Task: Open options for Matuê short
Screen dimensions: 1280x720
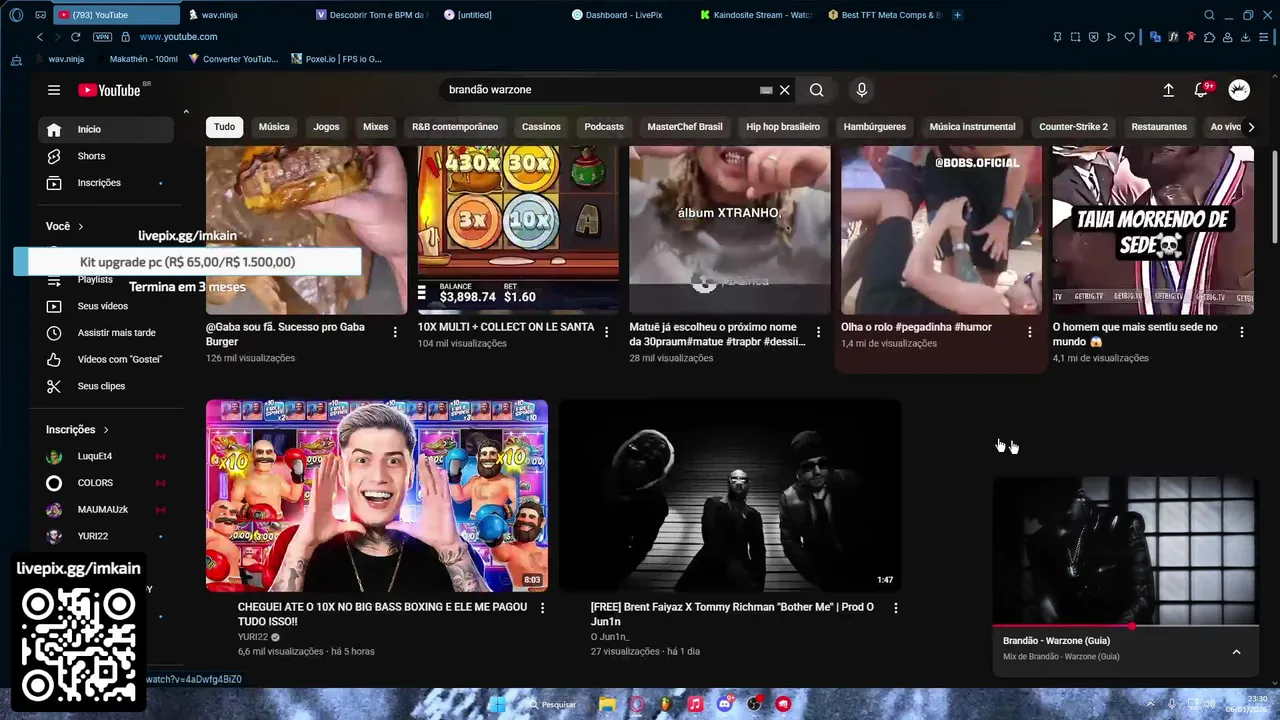Action: [818, 332]
